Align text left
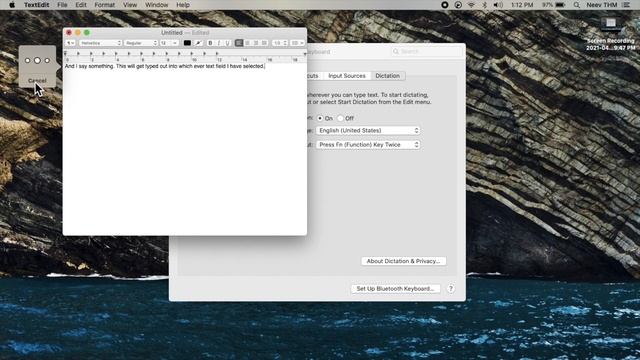This screenshot has height=360, width=640. click(x=239, y=43)
